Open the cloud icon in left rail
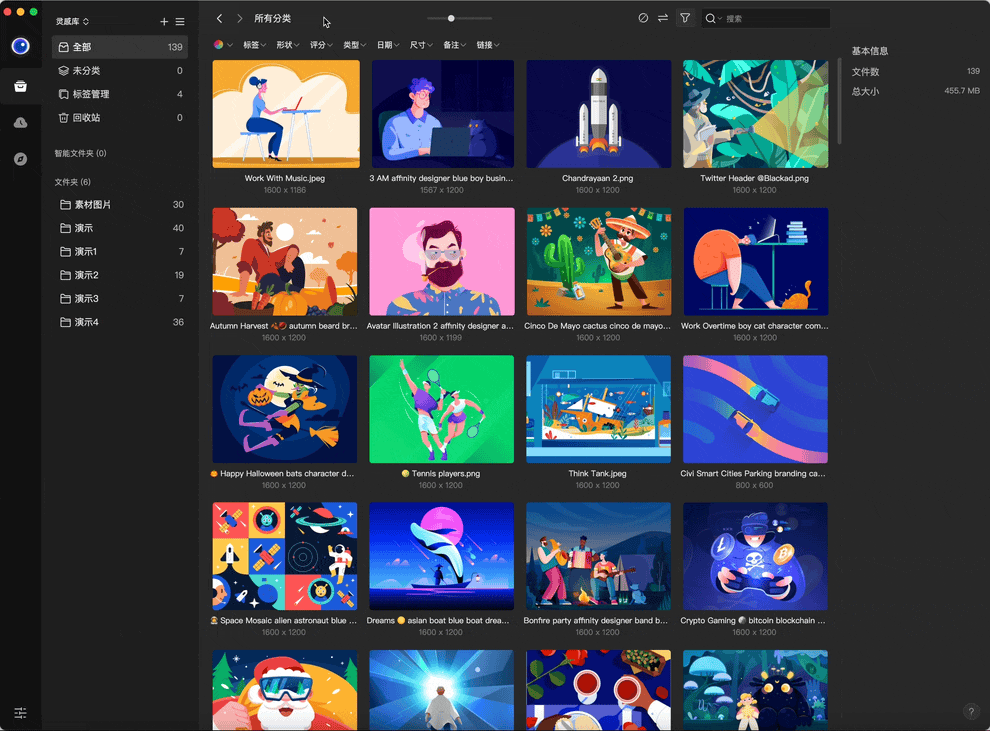The height and width of the screenshot is (731, 990). click(20, 122)
